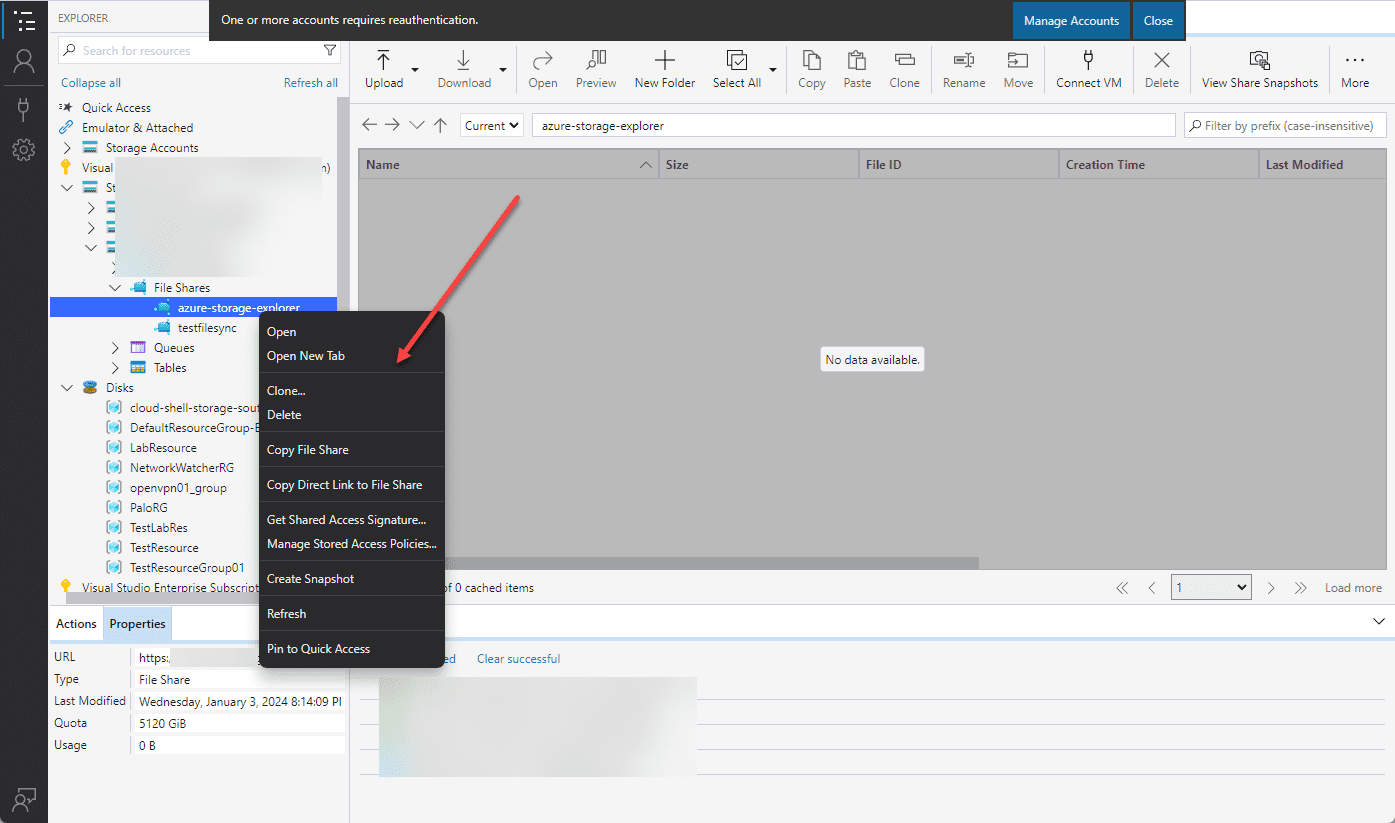
Task: Click the Upload toolbar button
Action: pyautogui.click(x=384, y=69)
